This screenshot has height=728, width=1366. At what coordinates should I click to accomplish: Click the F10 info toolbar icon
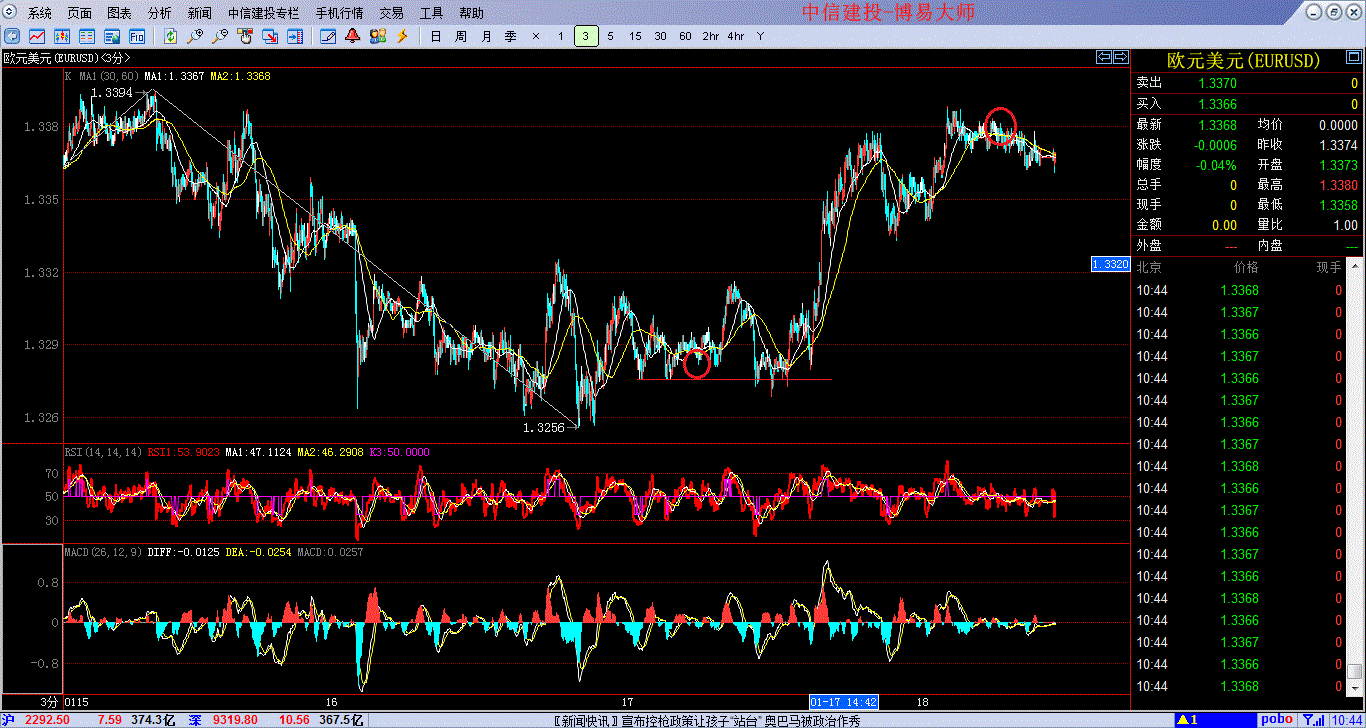tap(136, 36)
